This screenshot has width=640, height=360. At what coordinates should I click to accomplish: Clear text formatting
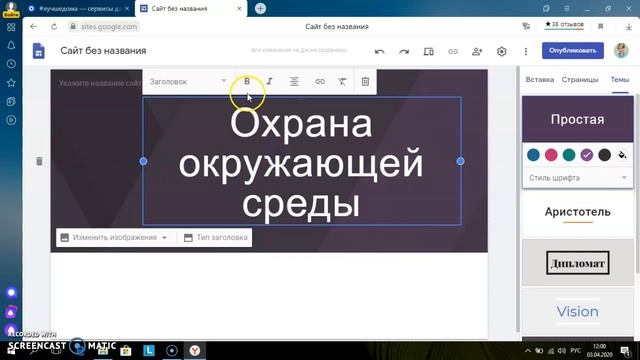tap(342, 82)
